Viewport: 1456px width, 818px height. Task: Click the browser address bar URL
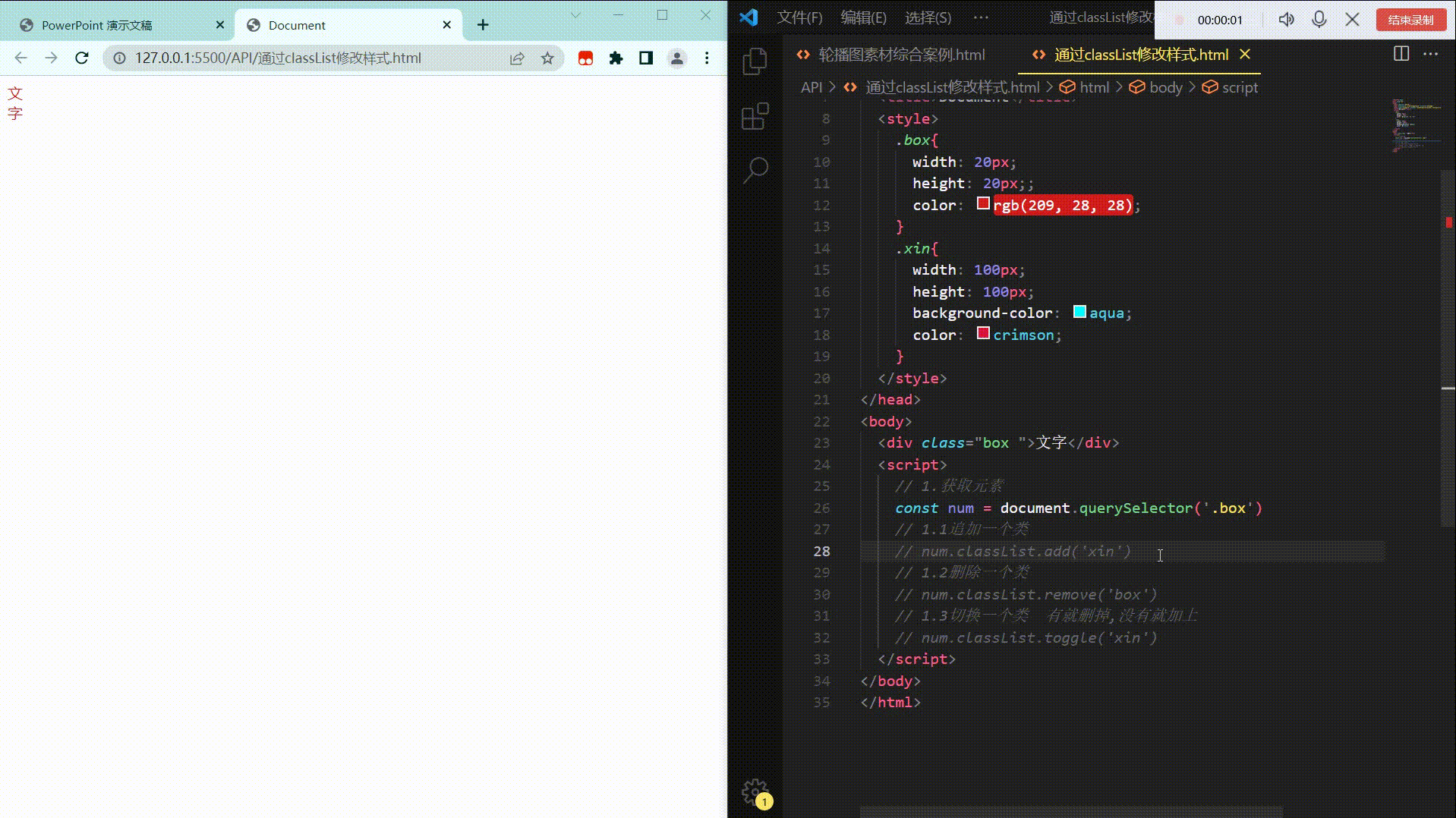tap(278, 58)
